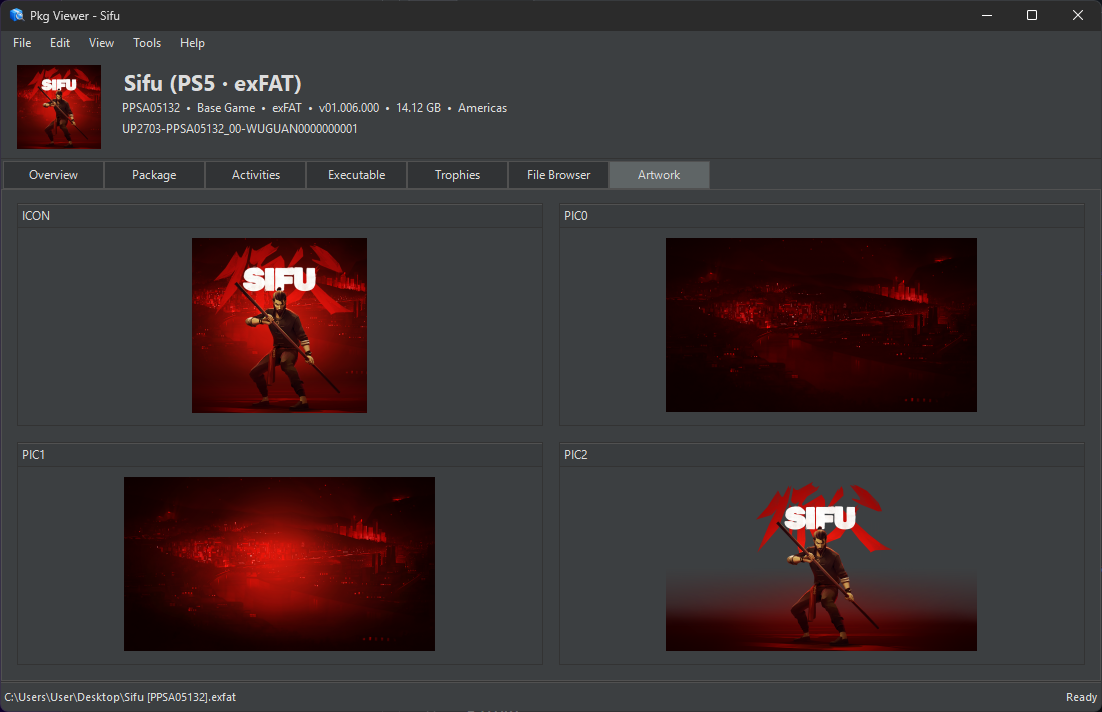Open the File menu
The height and width of the screenshot is (712, 1102).
[x=22, y=43]
